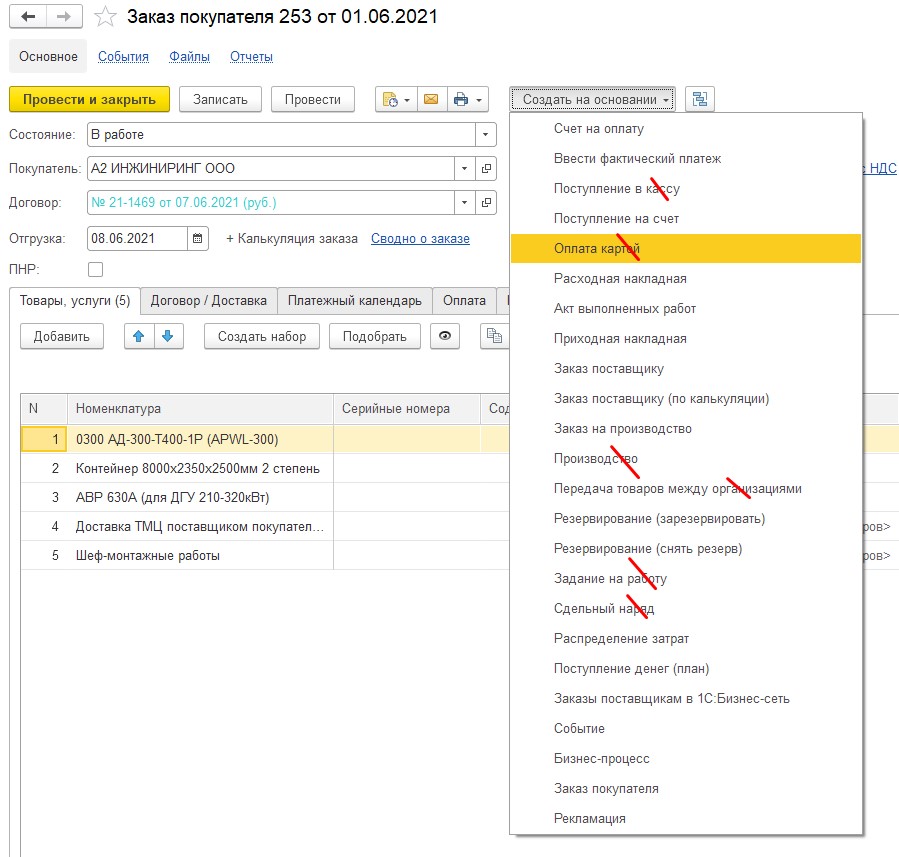Viewport: 899px width, 857px height.
Task: Move the row up with the blue up arrow
Action: click(x=139, y=336)
